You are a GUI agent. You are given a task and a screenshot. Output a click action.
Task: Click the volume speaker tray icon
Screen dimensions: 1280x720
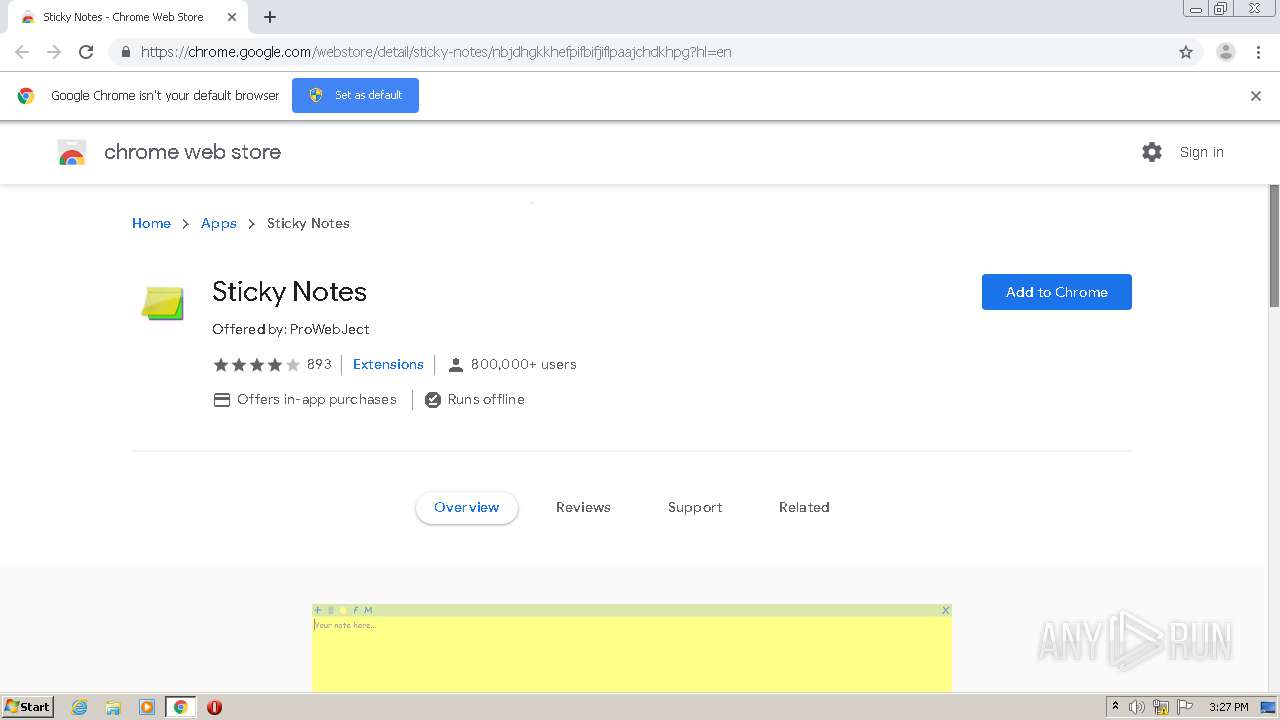click(x=1137, y=707)
